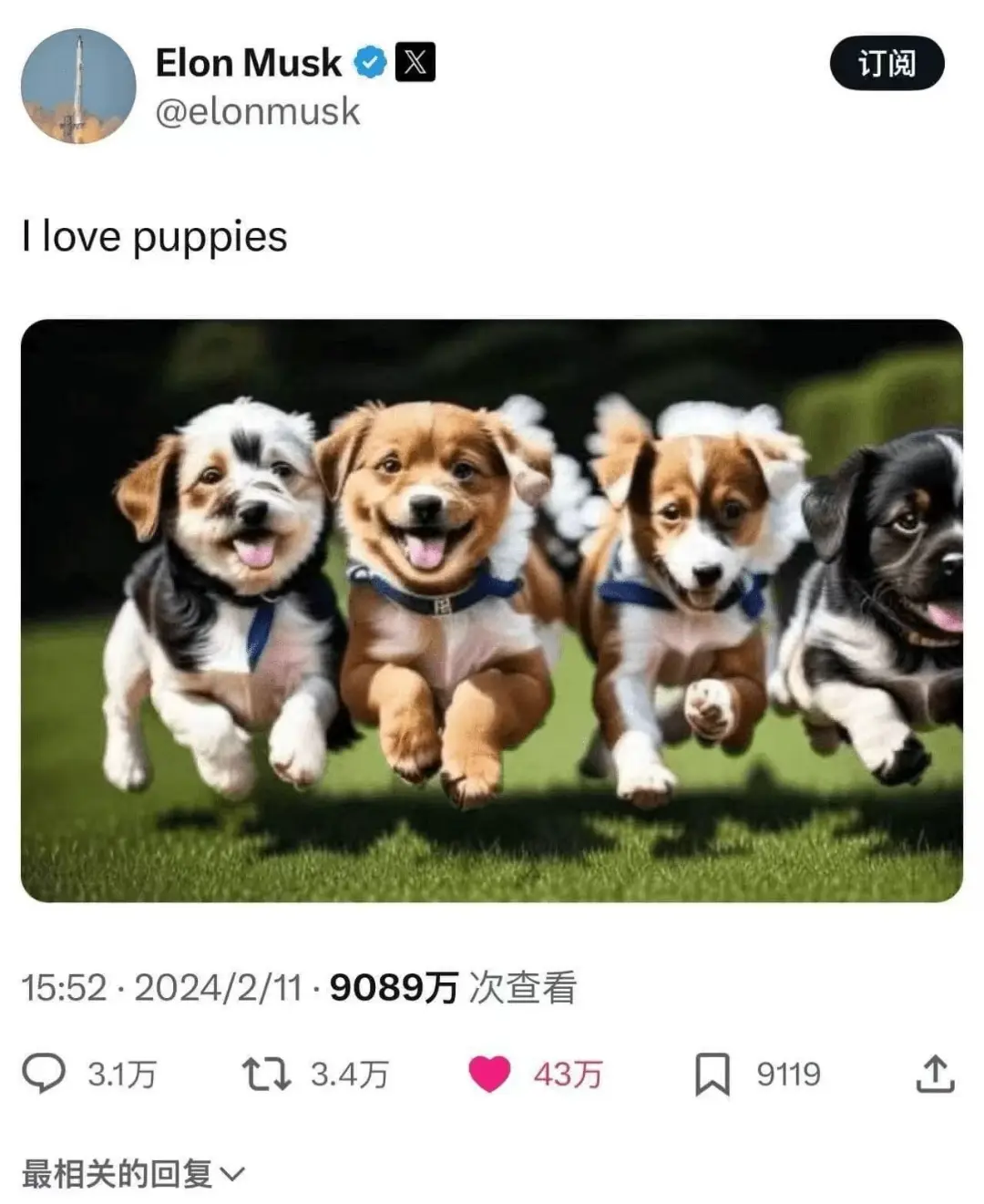
Task: Click the 15:52 · 2024/2/11 timestamp
Action: (x=161, y=988)
